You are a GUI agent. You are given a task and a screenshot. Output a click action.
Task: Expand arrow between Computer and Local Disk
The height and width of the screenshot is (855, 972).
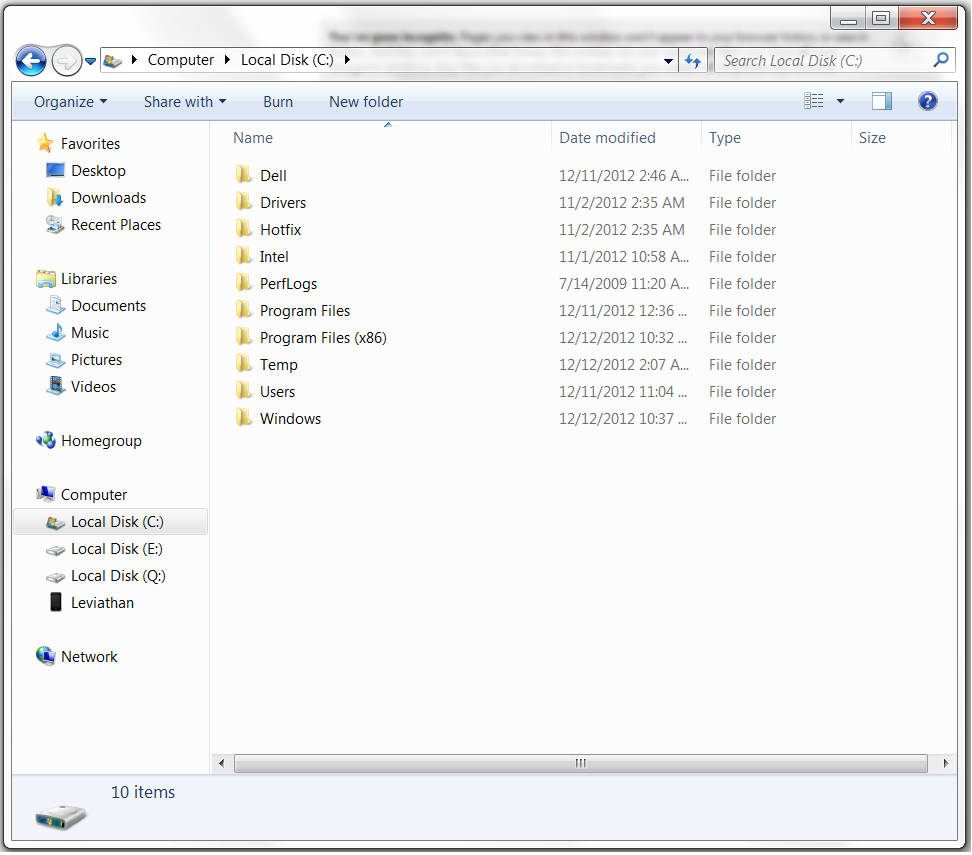coord(227,60)
